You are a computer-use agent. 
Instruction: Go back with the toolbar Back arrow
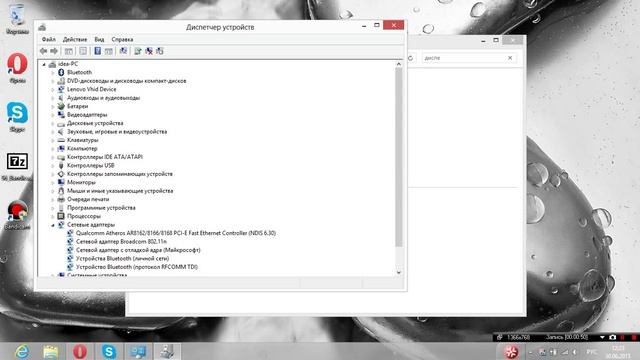43,51
